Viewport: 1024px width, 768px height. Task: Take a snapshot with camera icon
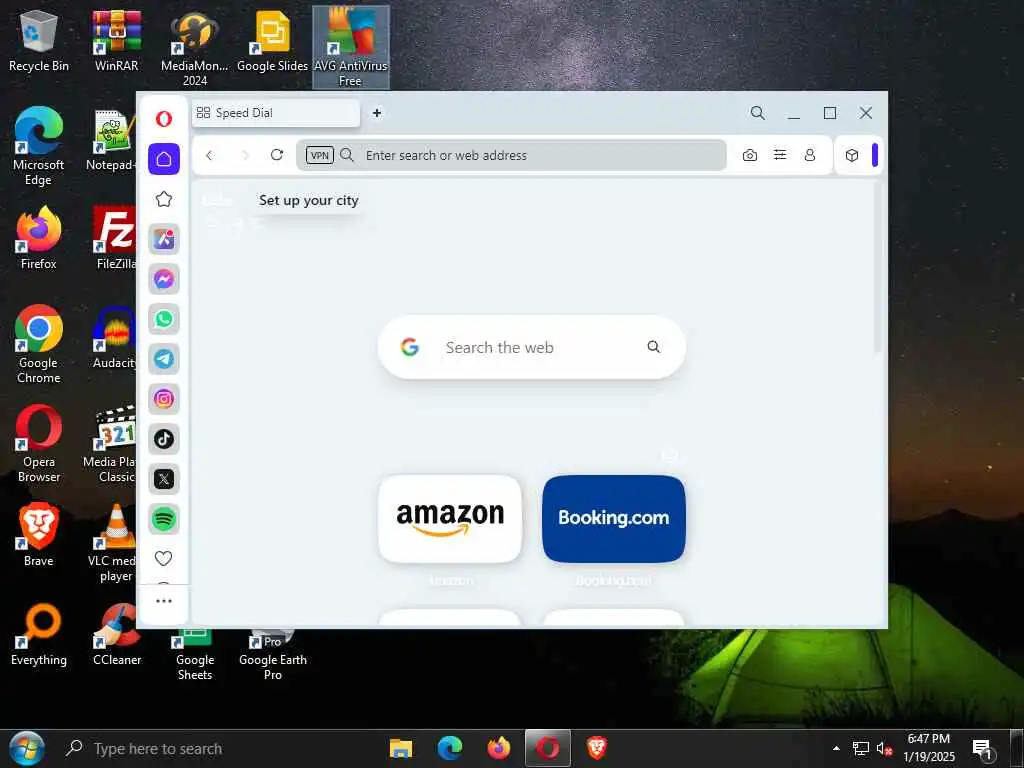[x=750, y=155]
